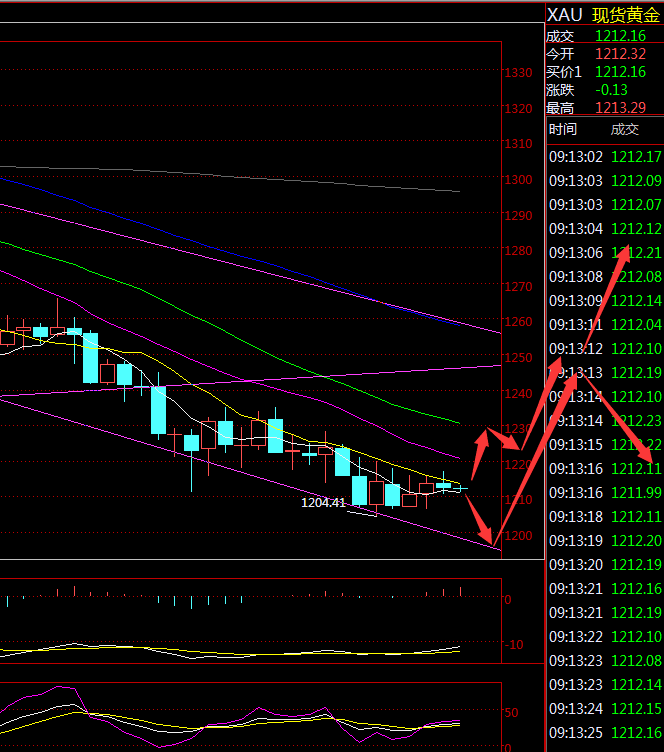Click the 1300 price axis label
The width and height of the screenshot is (664, 752).
pos(518,180)
